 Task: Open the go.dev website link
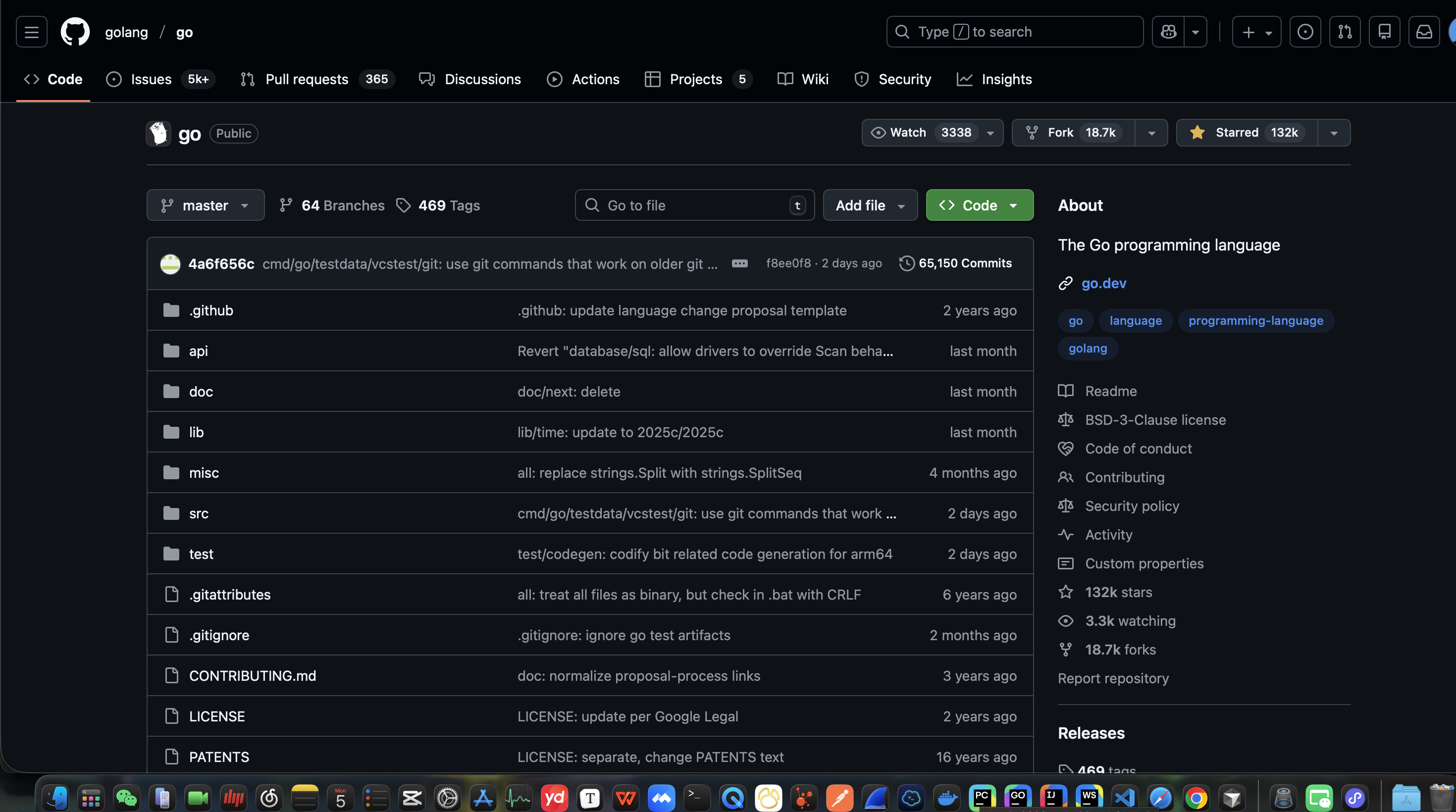point(1103,283)
